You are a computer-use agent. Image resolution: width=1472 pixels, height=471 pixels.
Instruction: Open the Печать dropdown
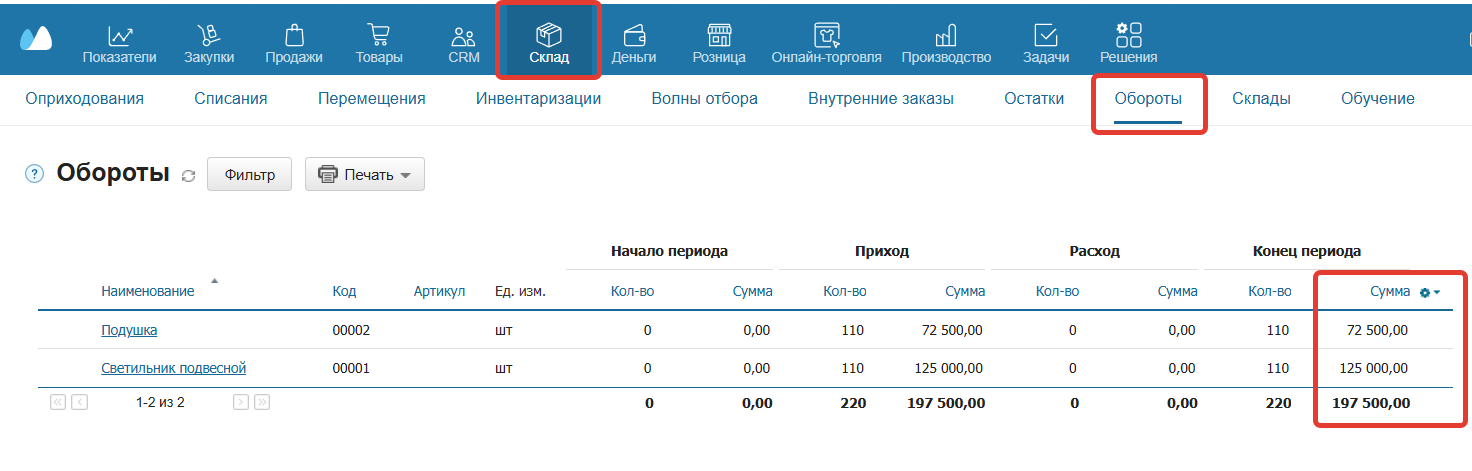[365, 174]
